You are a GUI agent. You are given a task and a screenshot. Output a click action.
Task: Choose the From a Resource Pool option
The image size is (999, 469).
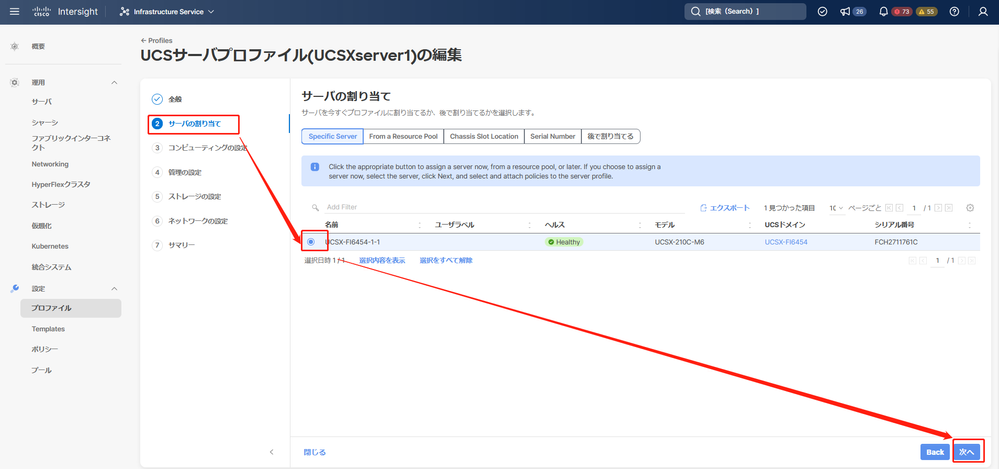pyautogui.click(x=404, y=136)
